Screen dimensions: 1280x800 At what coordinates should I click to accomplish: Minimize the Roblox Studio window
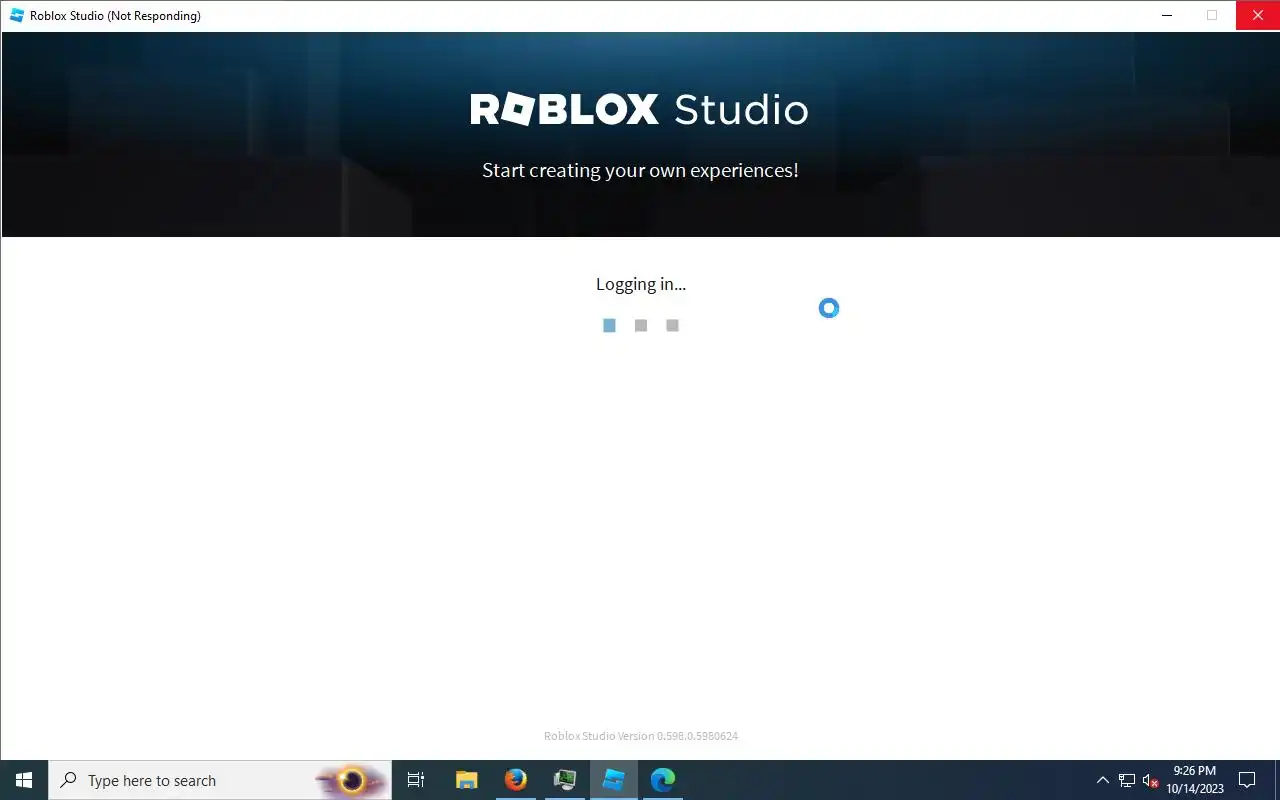[x=1167, y=15]
